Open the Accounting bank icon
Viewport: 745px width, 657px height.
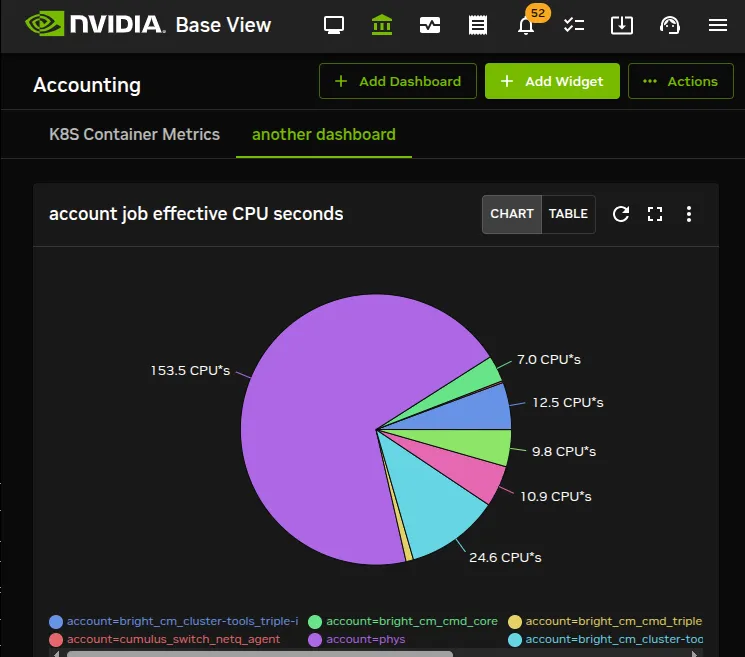tap(382, 25)
